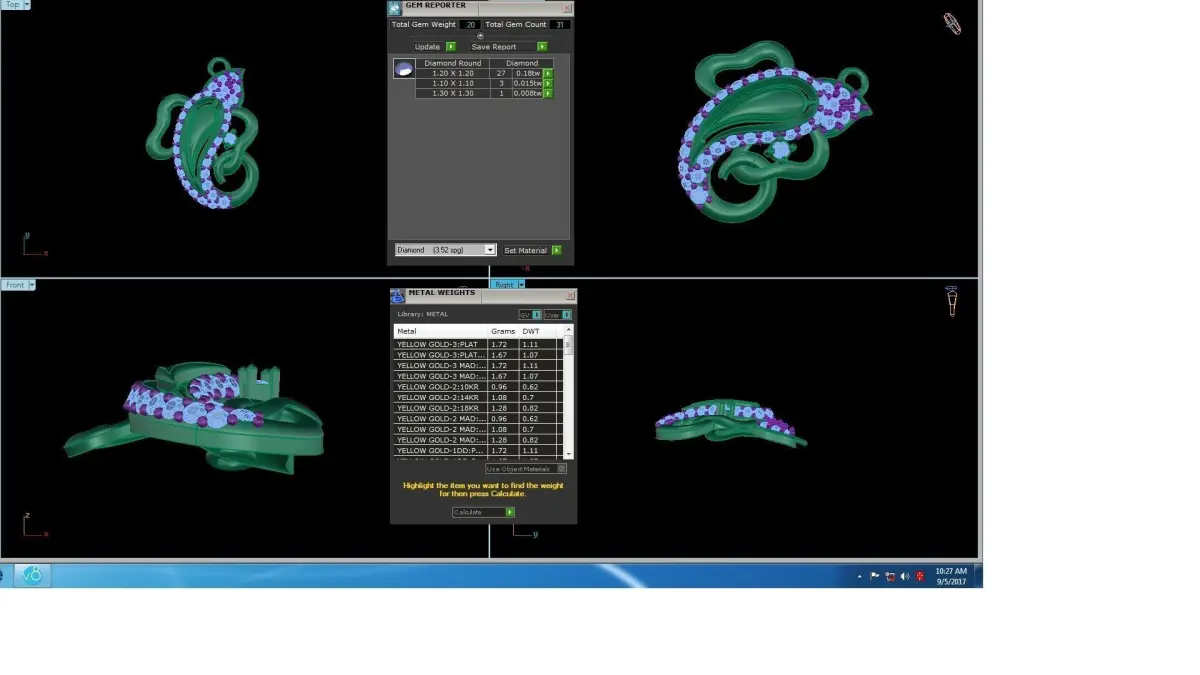Select the Top viewport label

pyautogui.click(x=12, y=5)
